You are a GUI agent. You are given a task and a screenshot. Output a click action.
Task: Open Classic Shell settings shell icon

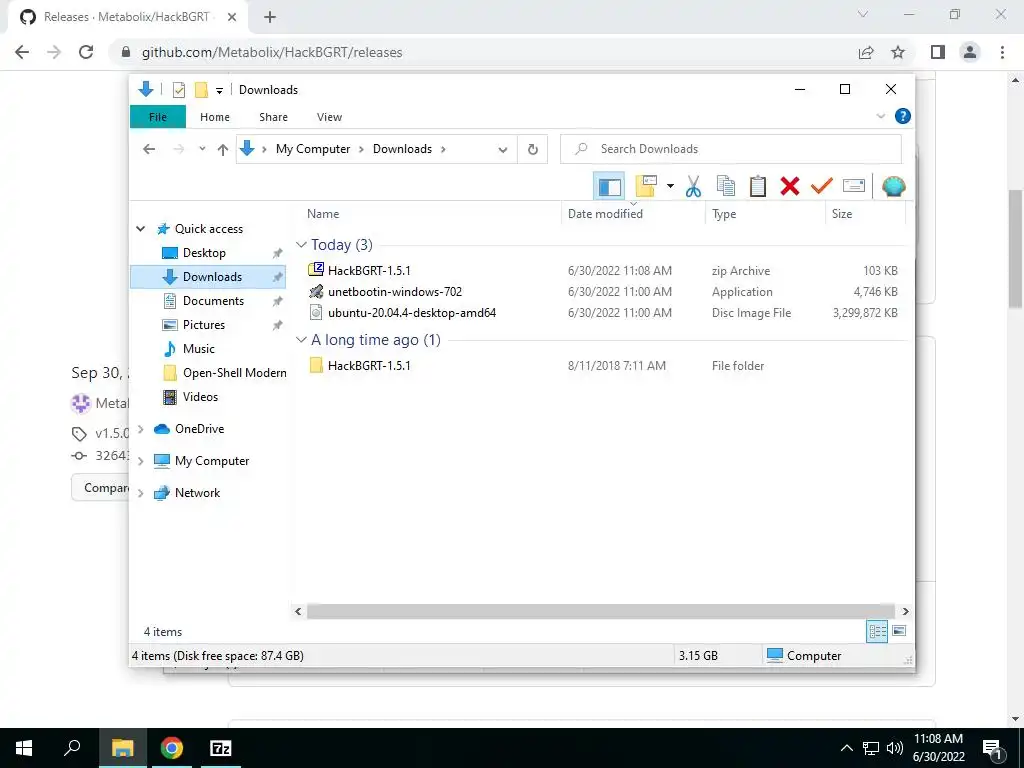pyautogui.click(x=893, y=187)
